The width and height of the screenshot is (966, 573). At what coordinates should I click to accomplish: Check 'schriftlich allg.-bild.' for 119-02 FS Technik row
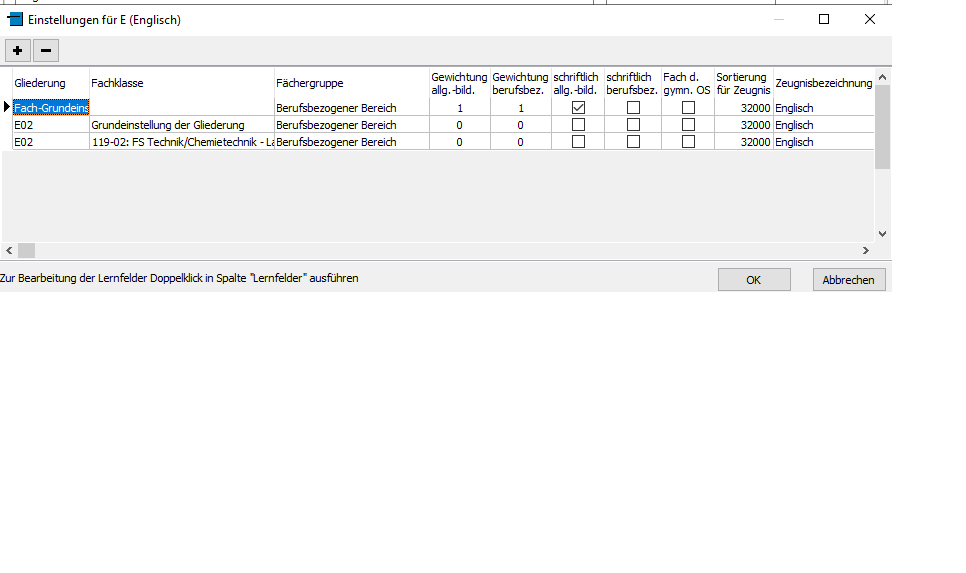(578, 142)
